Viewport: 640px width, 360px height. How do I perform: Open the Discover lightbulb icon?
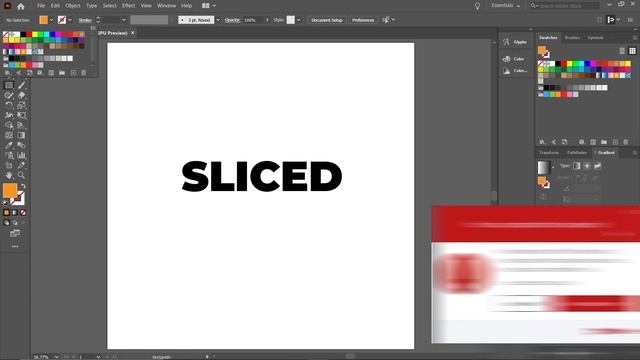coord(477,6)
